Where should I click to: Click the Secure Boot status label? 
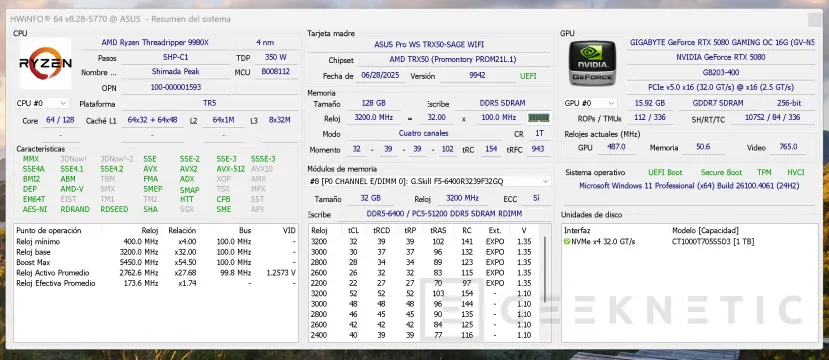721,172
